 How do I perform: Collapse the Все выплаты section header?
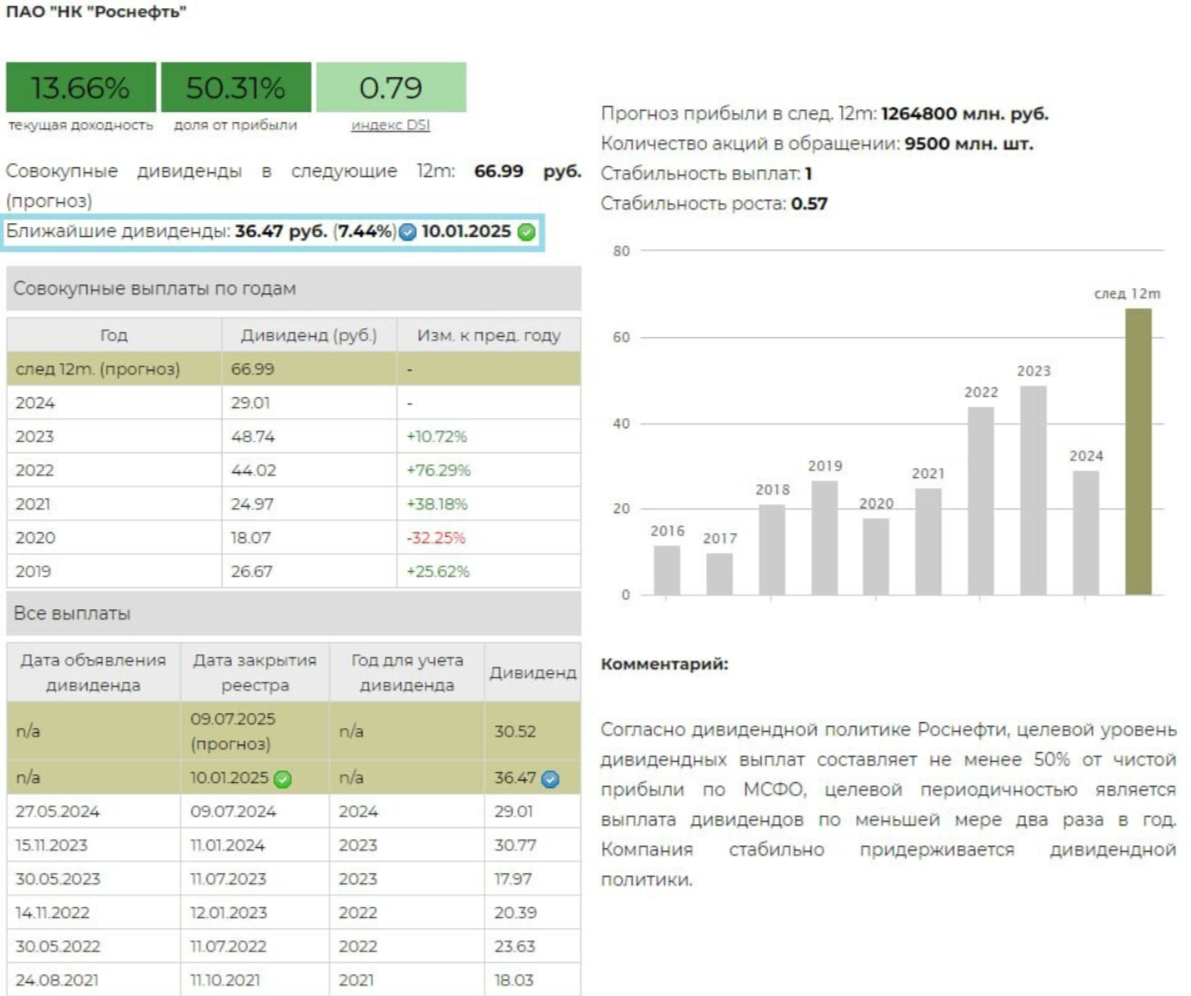point(293,613)
